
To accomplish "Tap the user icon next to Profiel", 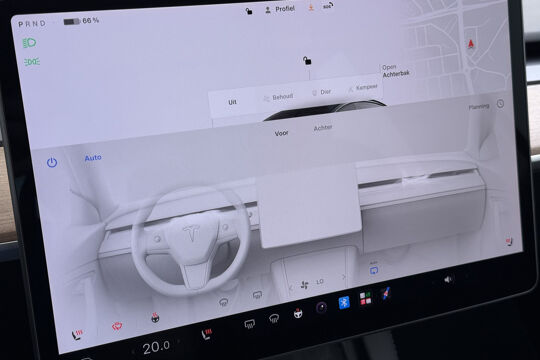I will coord(268,10).
